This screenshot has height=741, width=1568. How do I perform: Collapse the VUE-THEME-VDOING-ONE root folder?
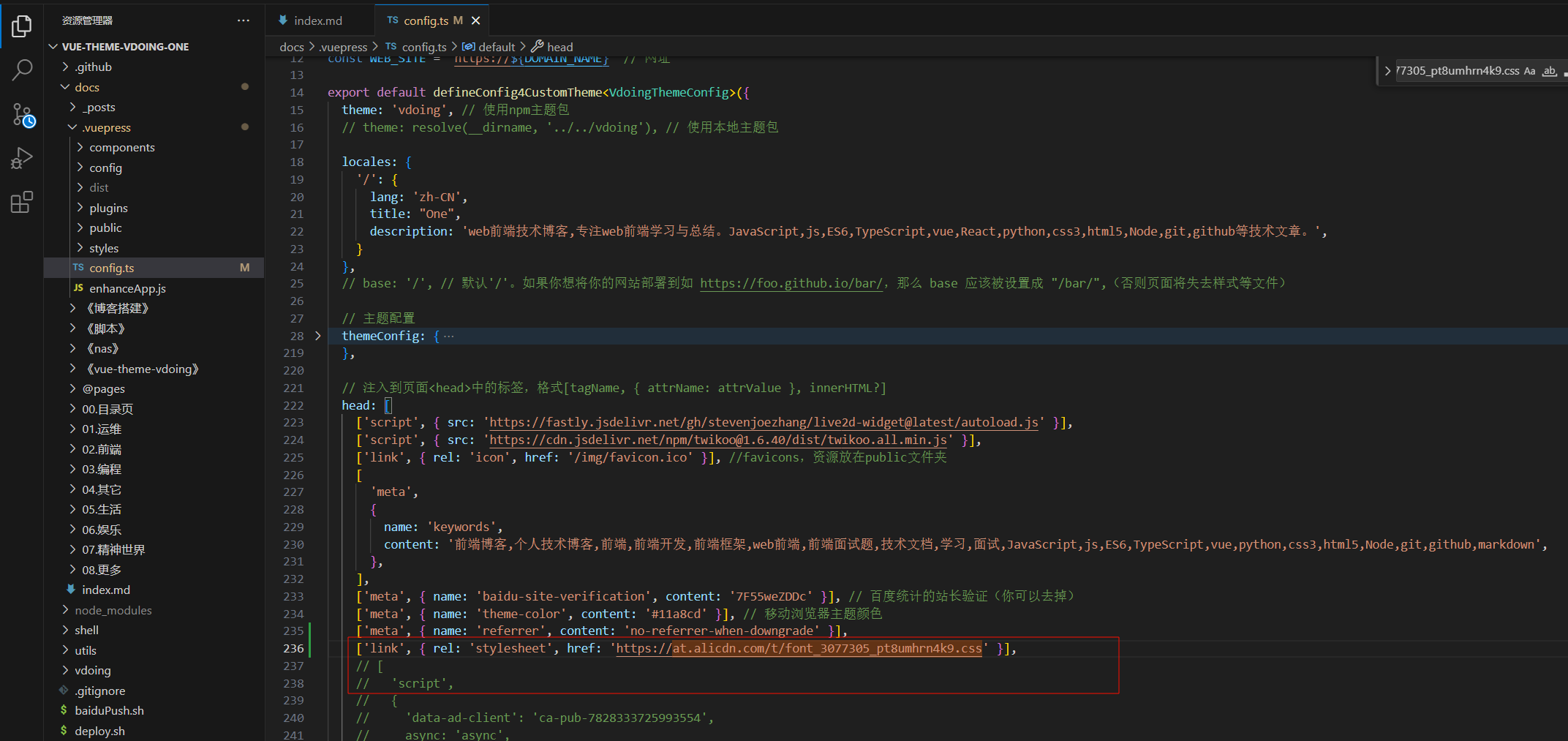click(x=53, y=47)
